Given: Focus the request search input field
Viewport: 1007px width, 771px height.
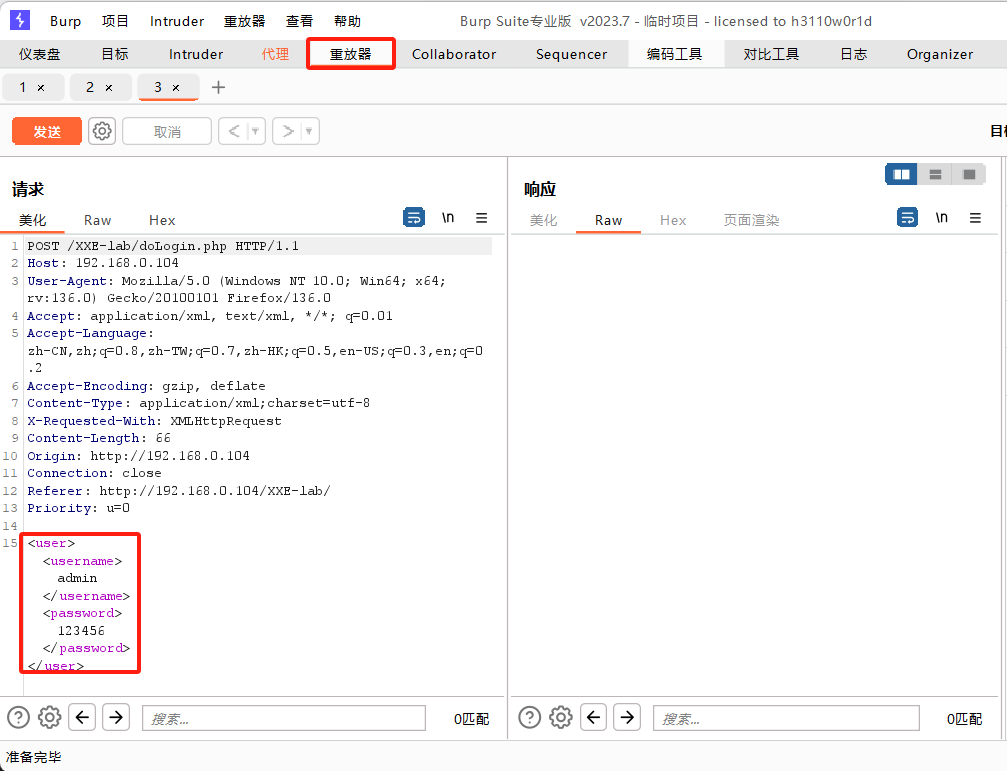Looking at the screenshot, I should point(284,718).
